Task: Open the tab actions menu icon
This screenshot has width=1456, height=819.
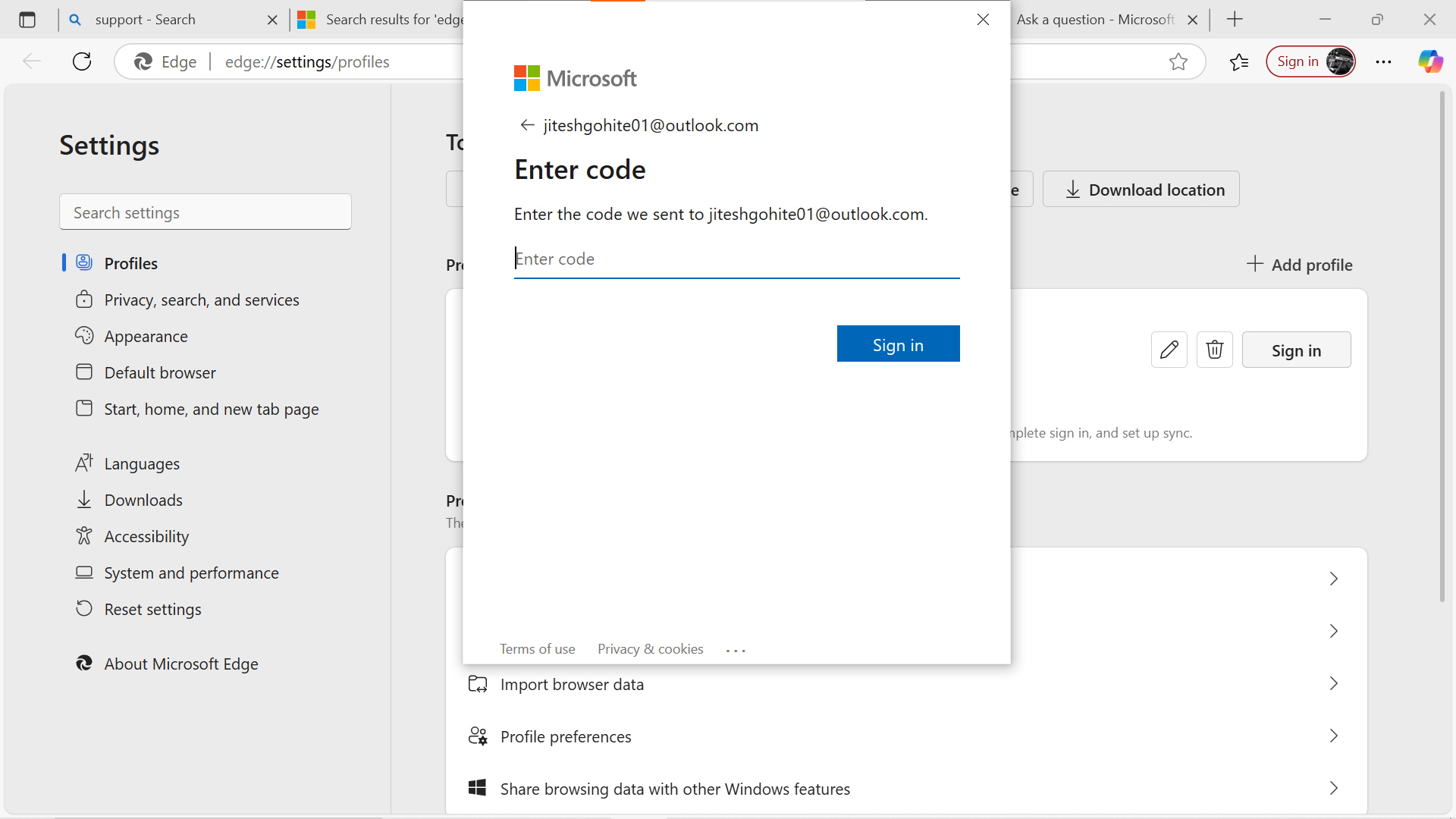Action: click(27, 20)
